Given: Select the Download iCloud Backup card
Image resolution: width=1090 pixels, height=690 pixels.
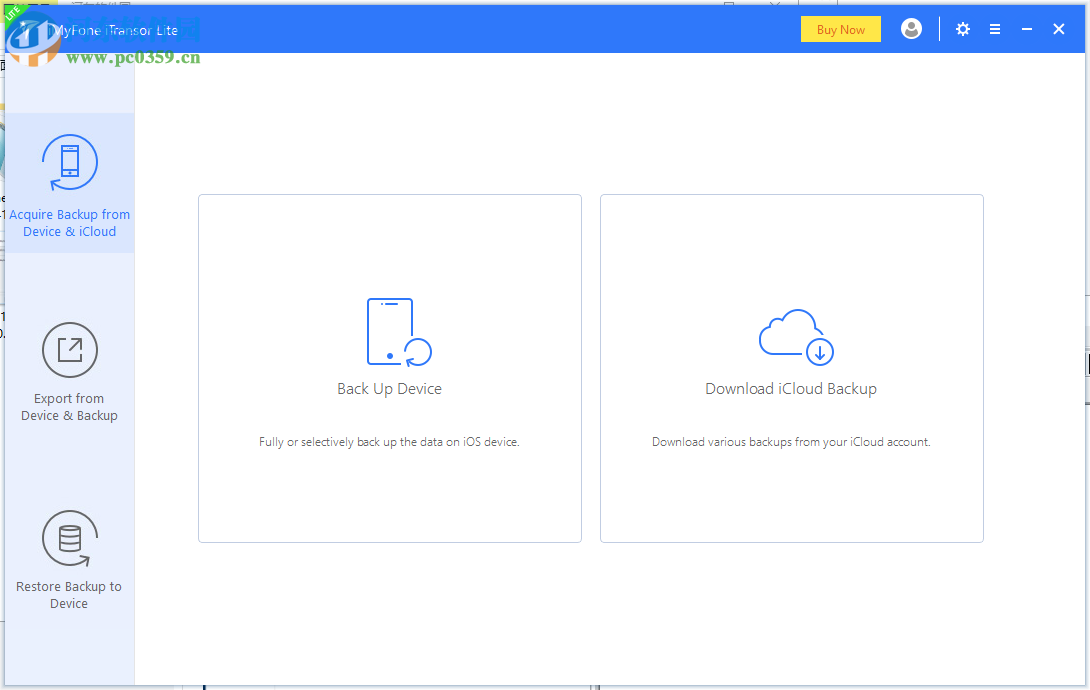Looking at the screenshot, I should point(791,367).
